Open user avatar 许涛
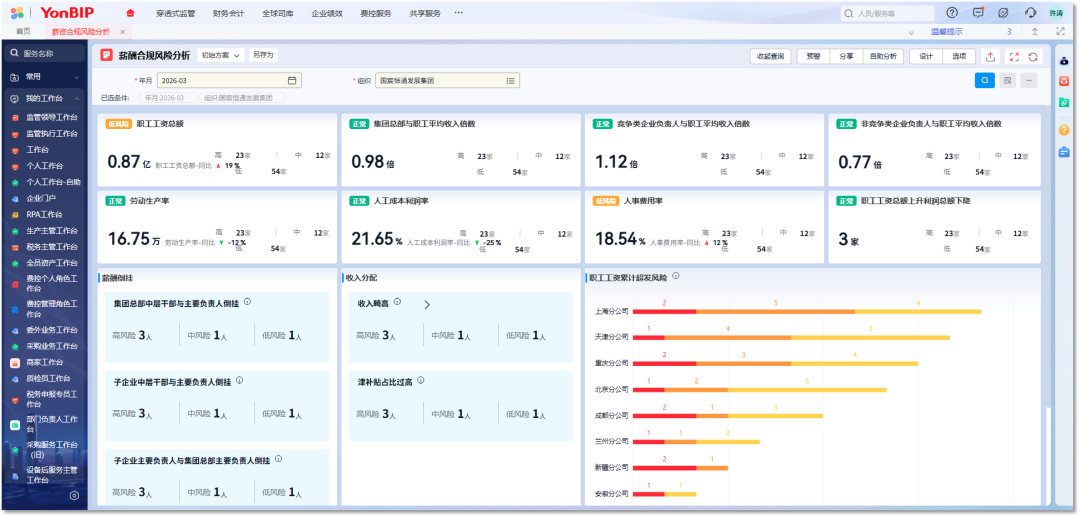 [x=1056, y=13]
